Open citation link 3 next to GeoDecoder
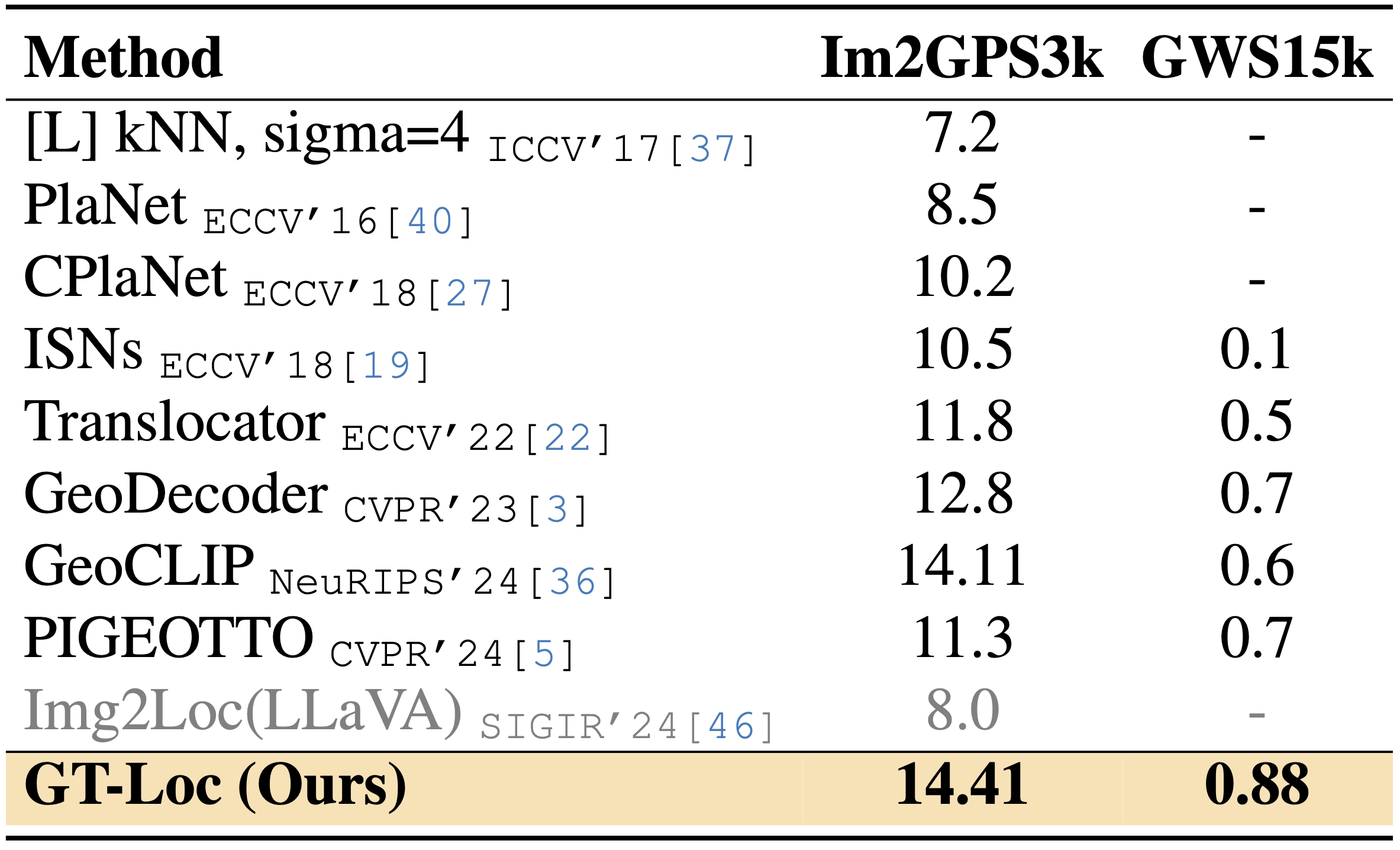The width and height of the screenshot is (1400, 850). [557, 510]
